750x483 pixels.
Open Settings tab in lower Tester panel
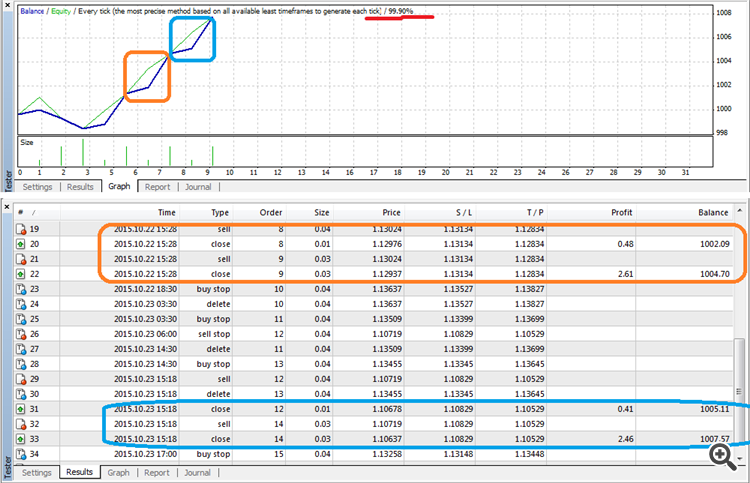coord(36,472)
